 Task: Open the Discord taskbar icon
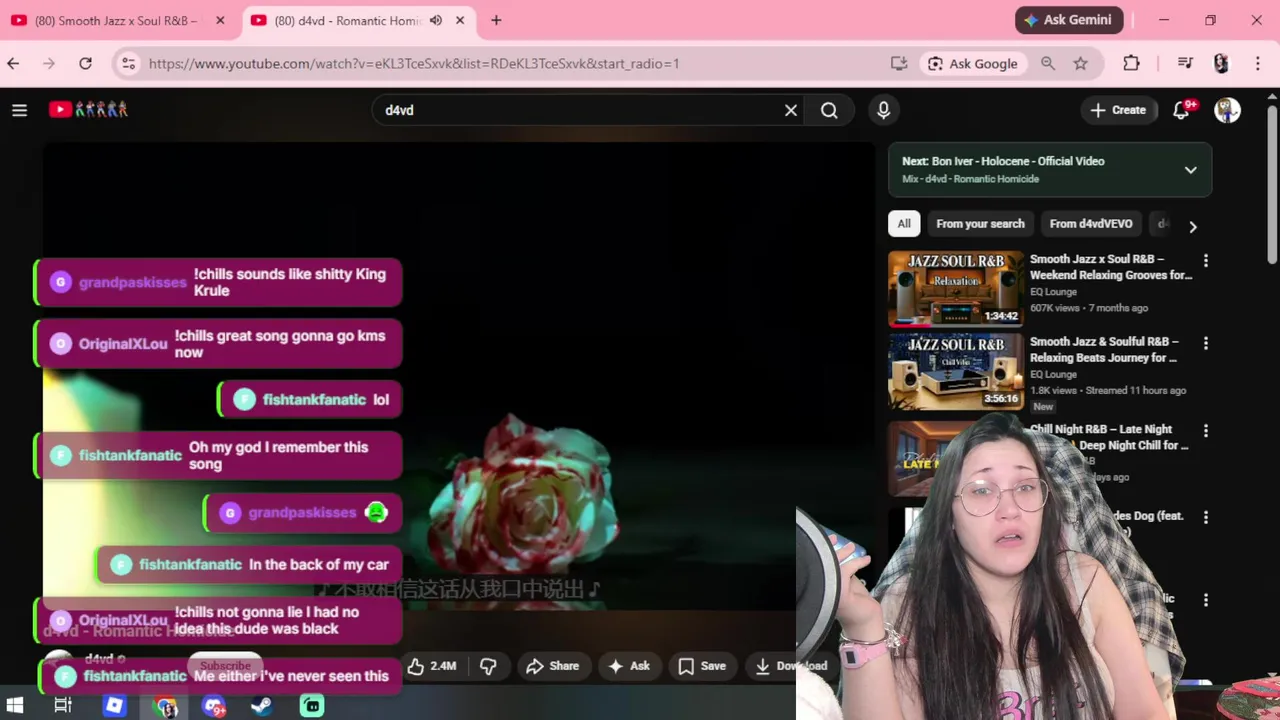coord(213,706)
